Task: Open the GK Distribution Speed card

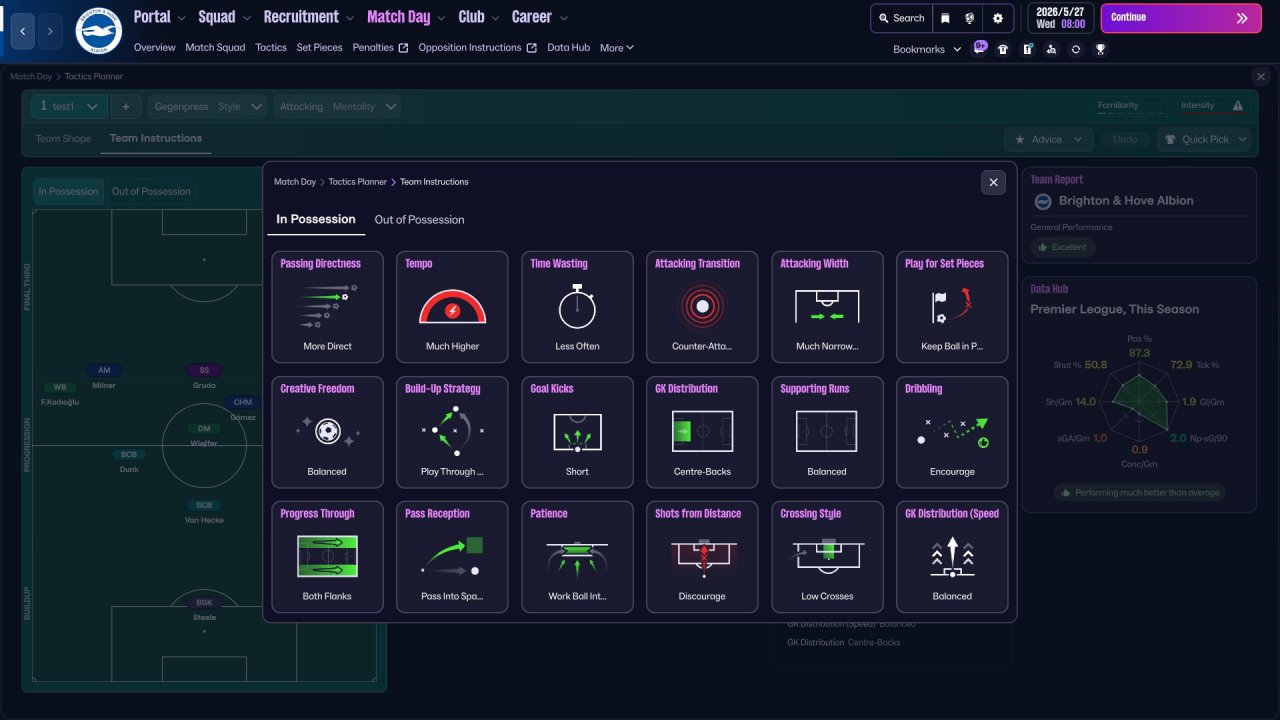Action: tap(952, 557)
